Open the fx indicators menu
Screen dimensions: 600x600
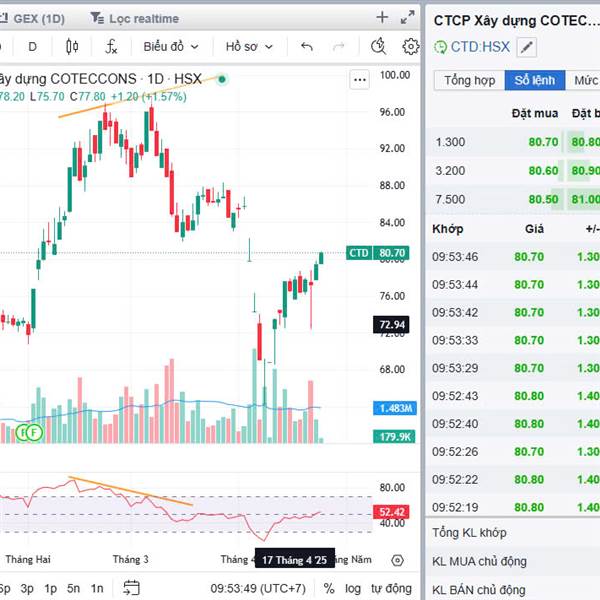point(111,47)
